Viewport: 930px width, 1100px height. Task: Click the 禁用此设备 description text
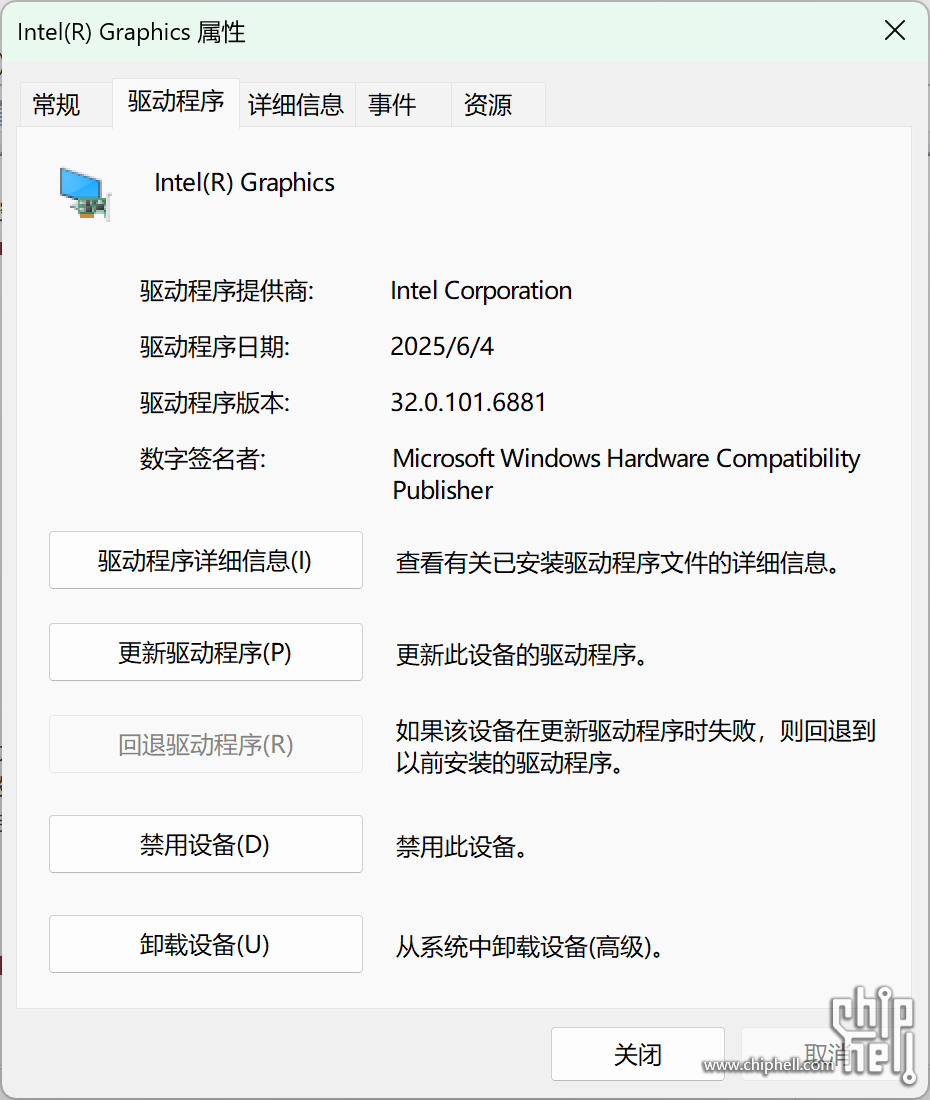coord(461,847)
